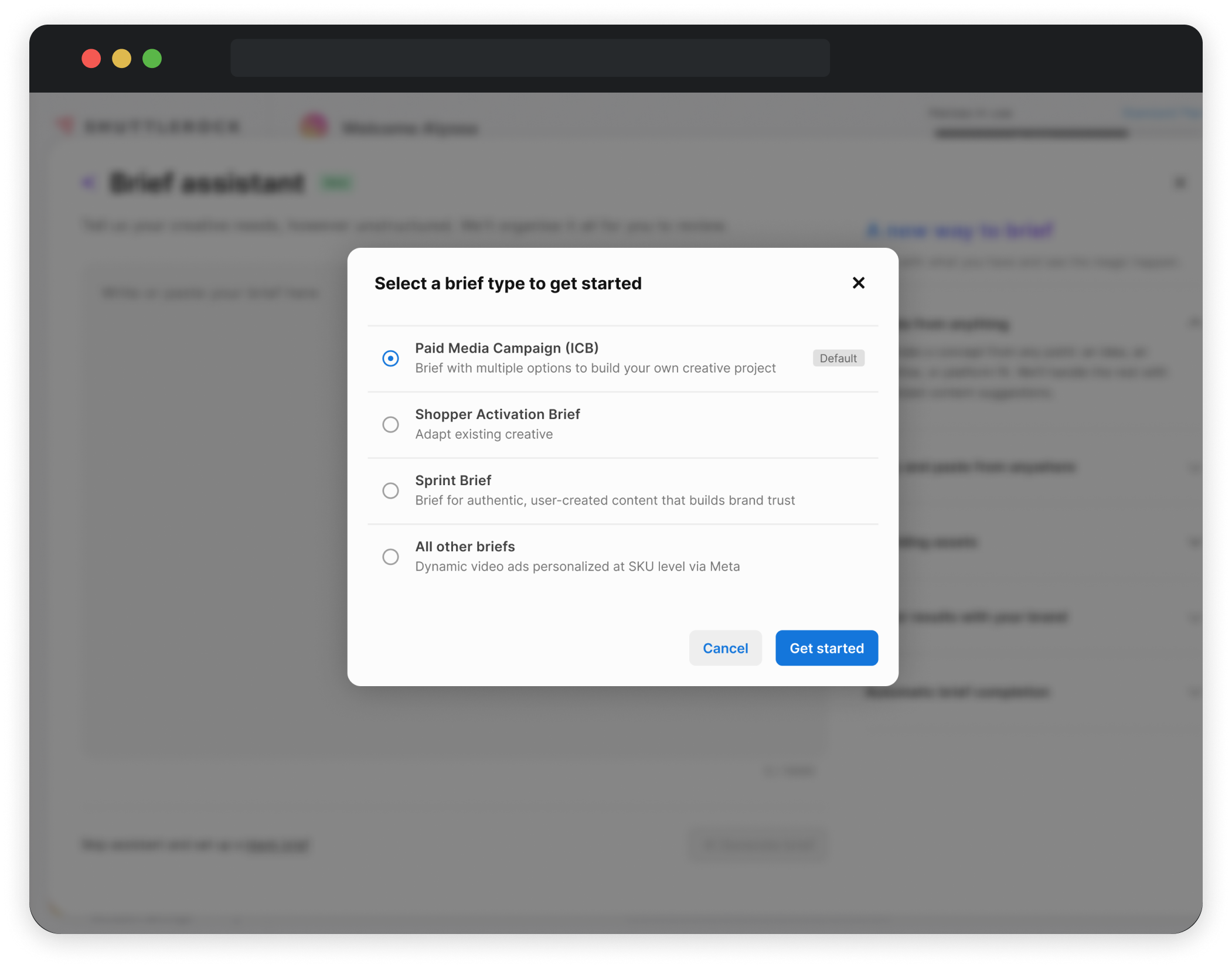Click the user avatar beside the welcome text

point(314,126)
